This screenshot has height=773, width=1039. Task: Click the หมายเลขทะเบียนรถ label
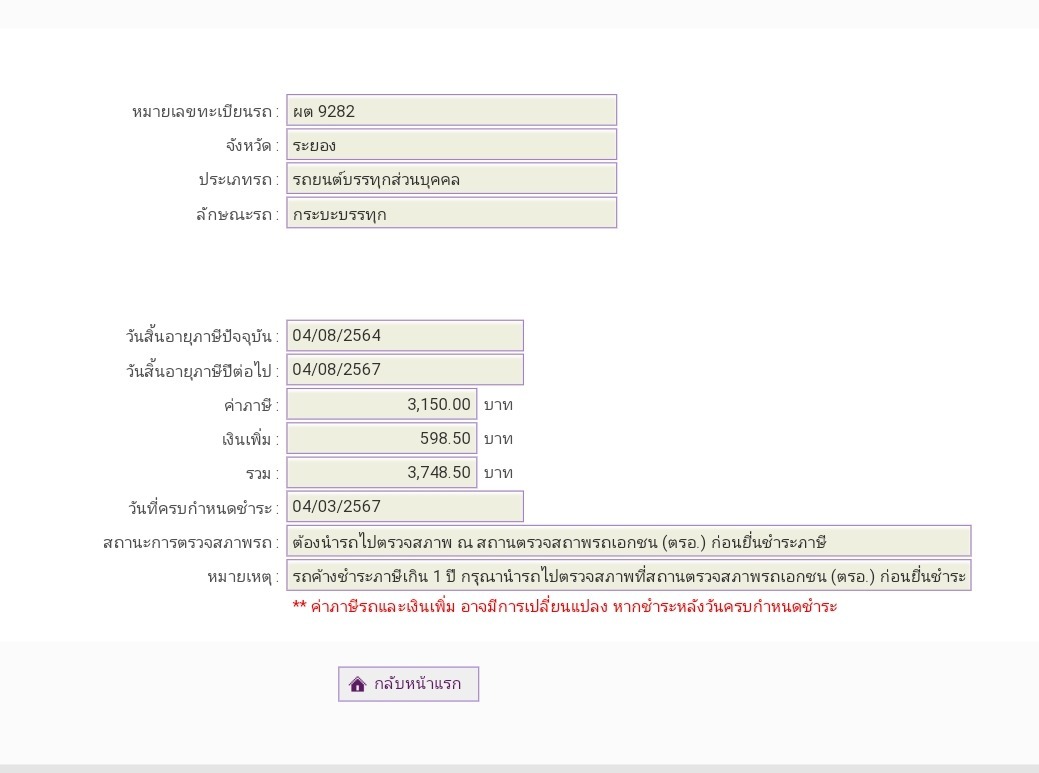point(205,111)
